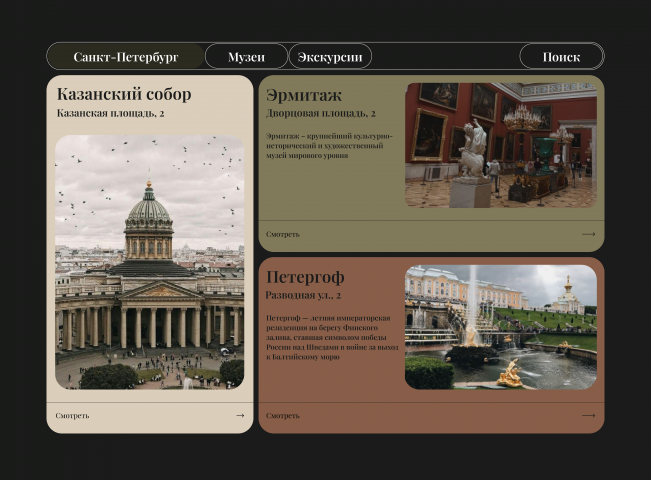This screenshot has height=480, width=651.
Task: Open the Петергоф fountain photo
Action: [501, 327]
